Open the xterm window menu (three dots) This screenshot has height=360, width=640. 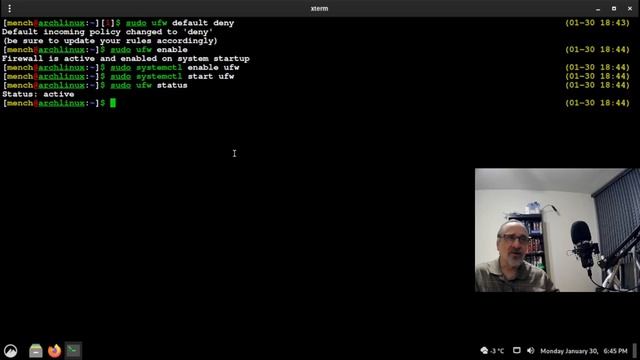[x=9, y=8]
